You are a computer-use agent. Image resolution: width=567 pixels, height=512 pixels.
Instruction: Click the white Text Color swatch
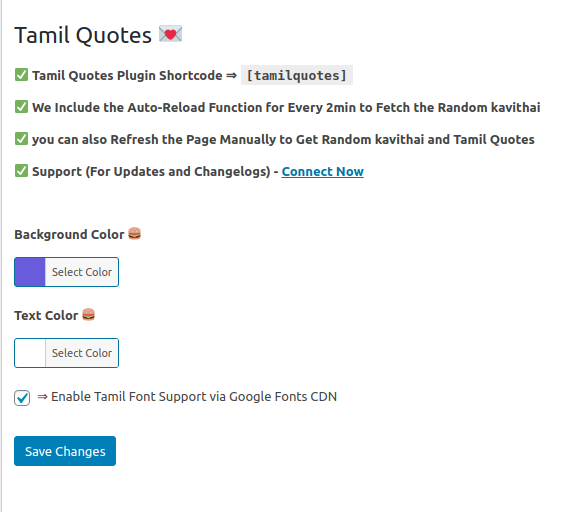pyautogui.click(x=30, y=353)
